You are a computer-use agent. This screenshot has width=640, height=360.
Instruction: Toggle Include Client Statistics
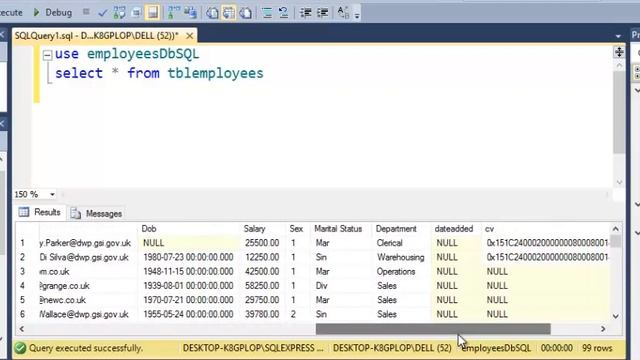click(x=190, y=13)
